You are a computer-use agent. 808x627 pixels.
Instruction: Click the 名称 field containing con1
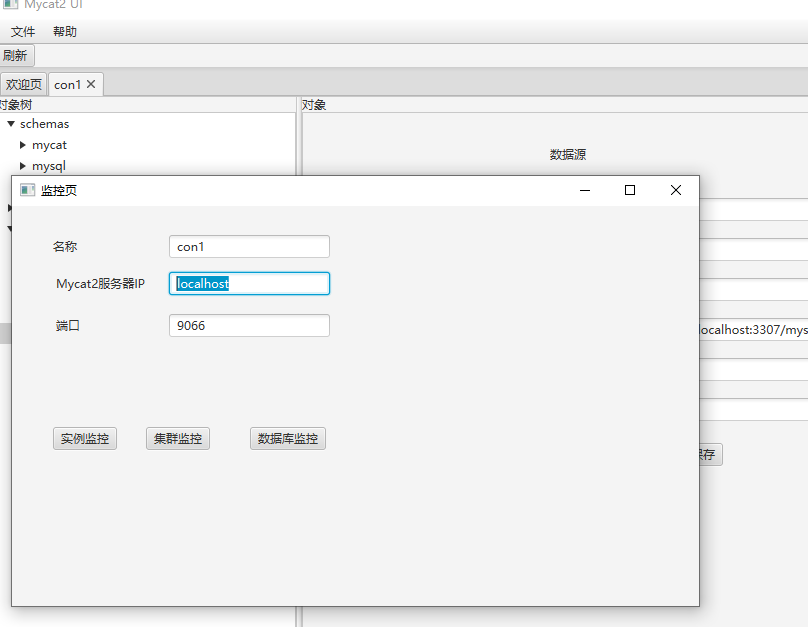249,247
